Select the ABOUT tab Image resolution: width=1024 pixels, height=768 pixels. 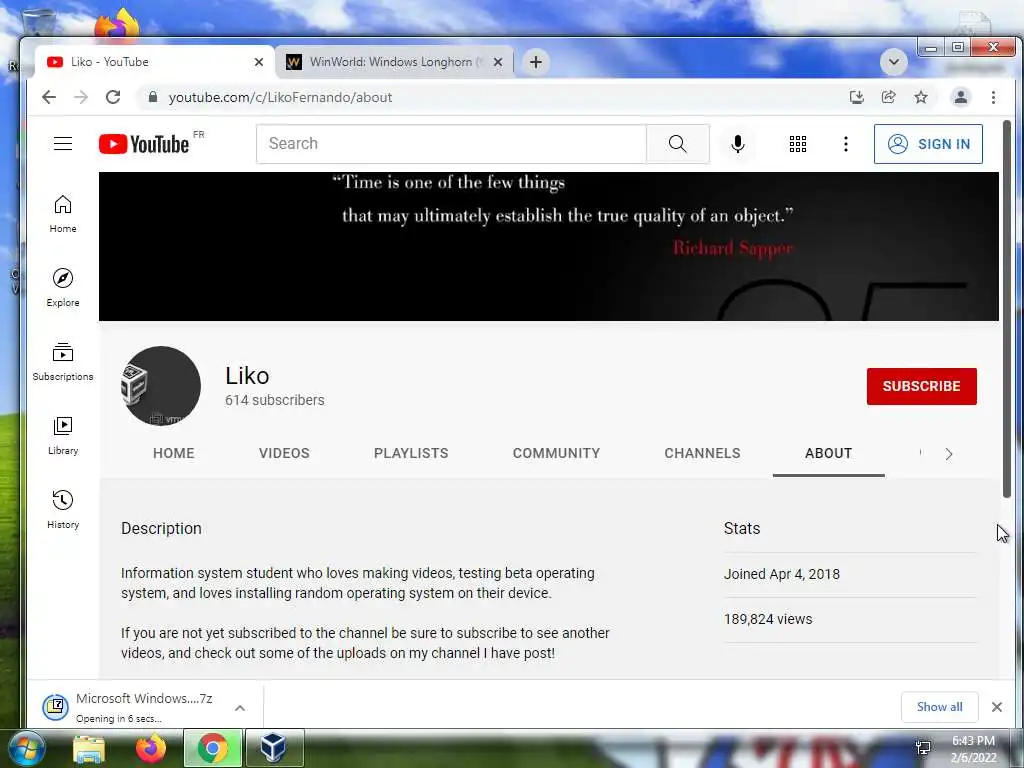click(x=828, y=453)
